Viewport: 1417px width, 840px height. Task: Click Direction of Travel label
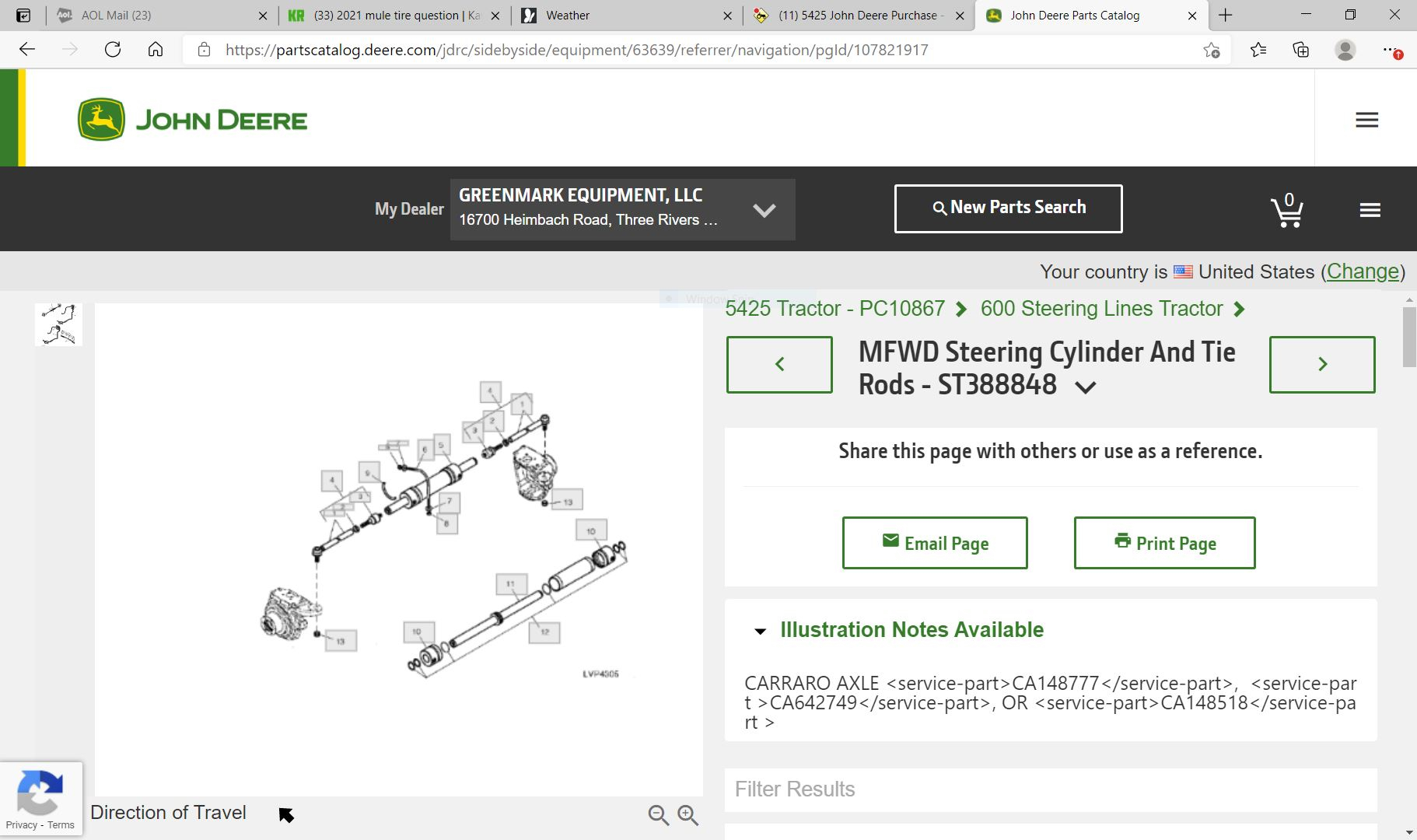[168, 813]
